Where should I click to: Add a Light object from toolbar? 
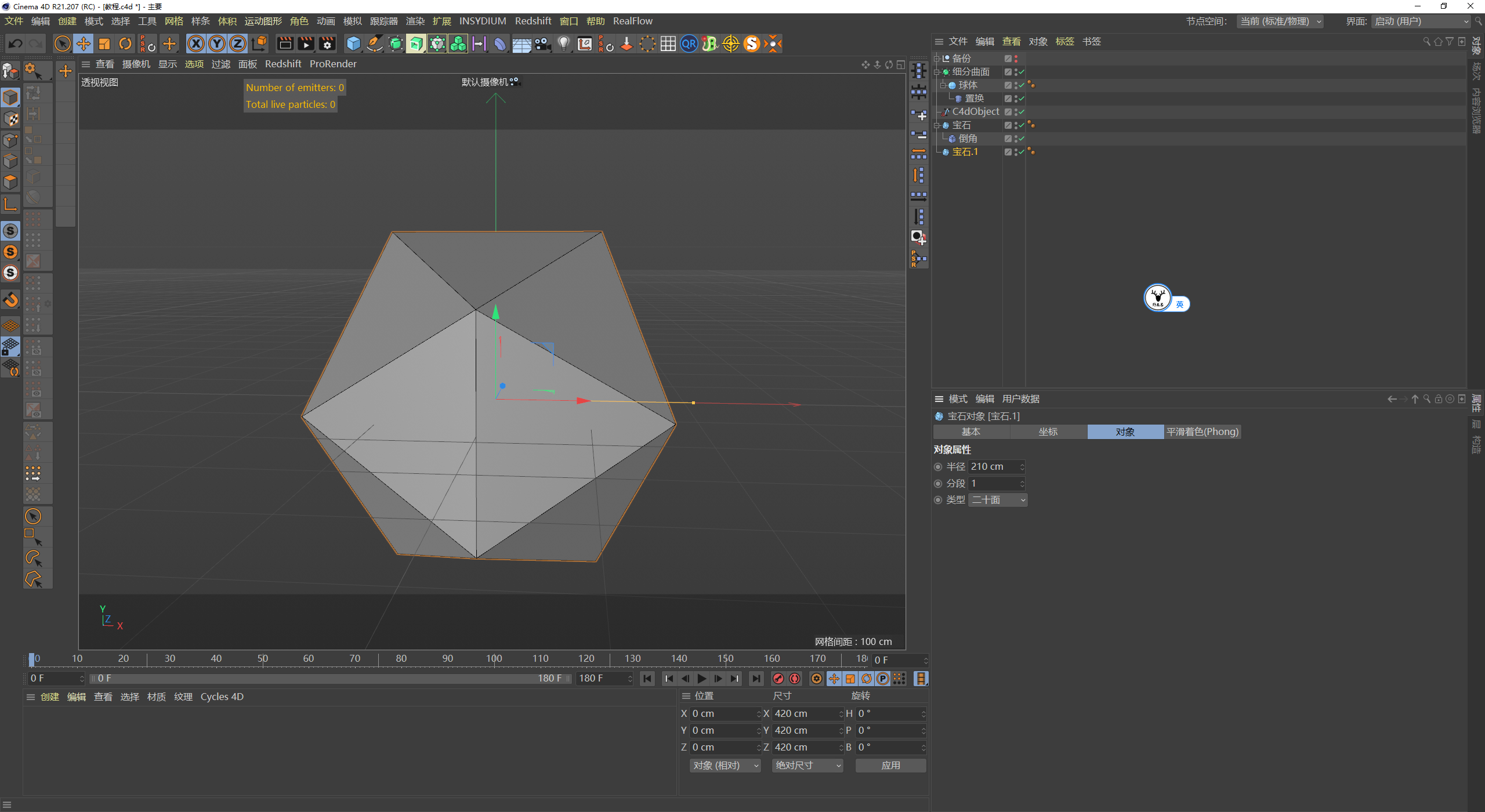pos(563,43)
